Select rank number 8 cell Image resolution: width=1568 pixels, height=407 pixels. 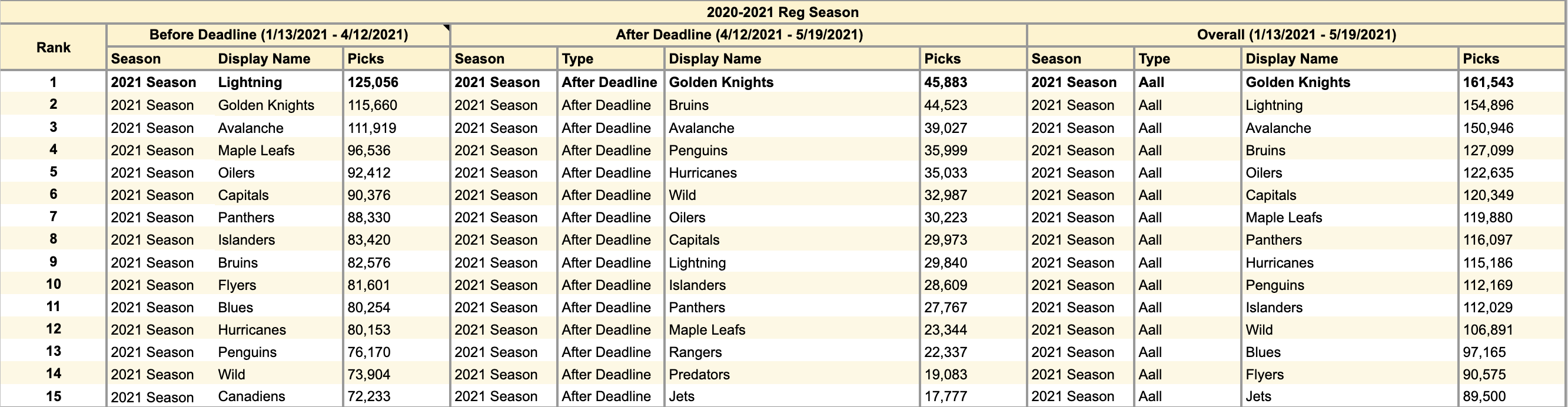[x=54, y=239]
